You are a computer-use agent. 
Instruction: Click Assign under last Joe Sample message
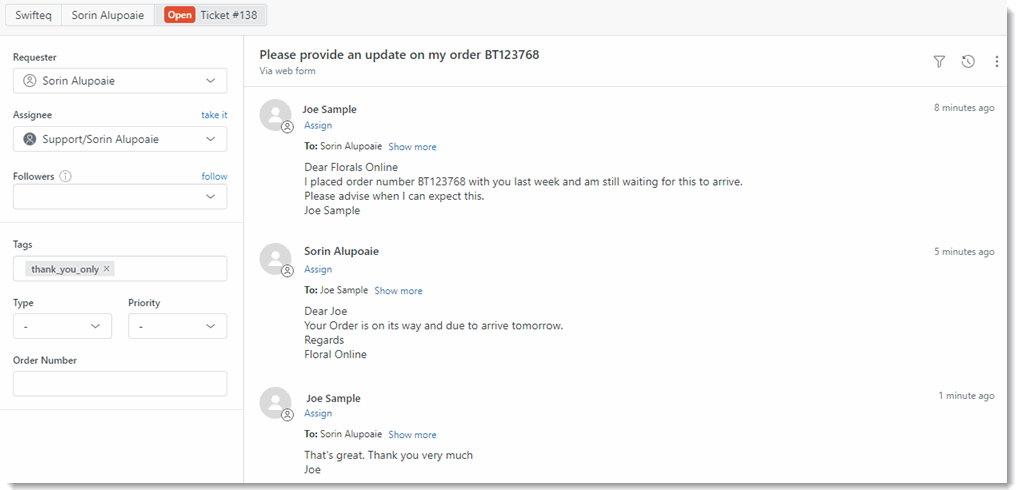(318, 414)
